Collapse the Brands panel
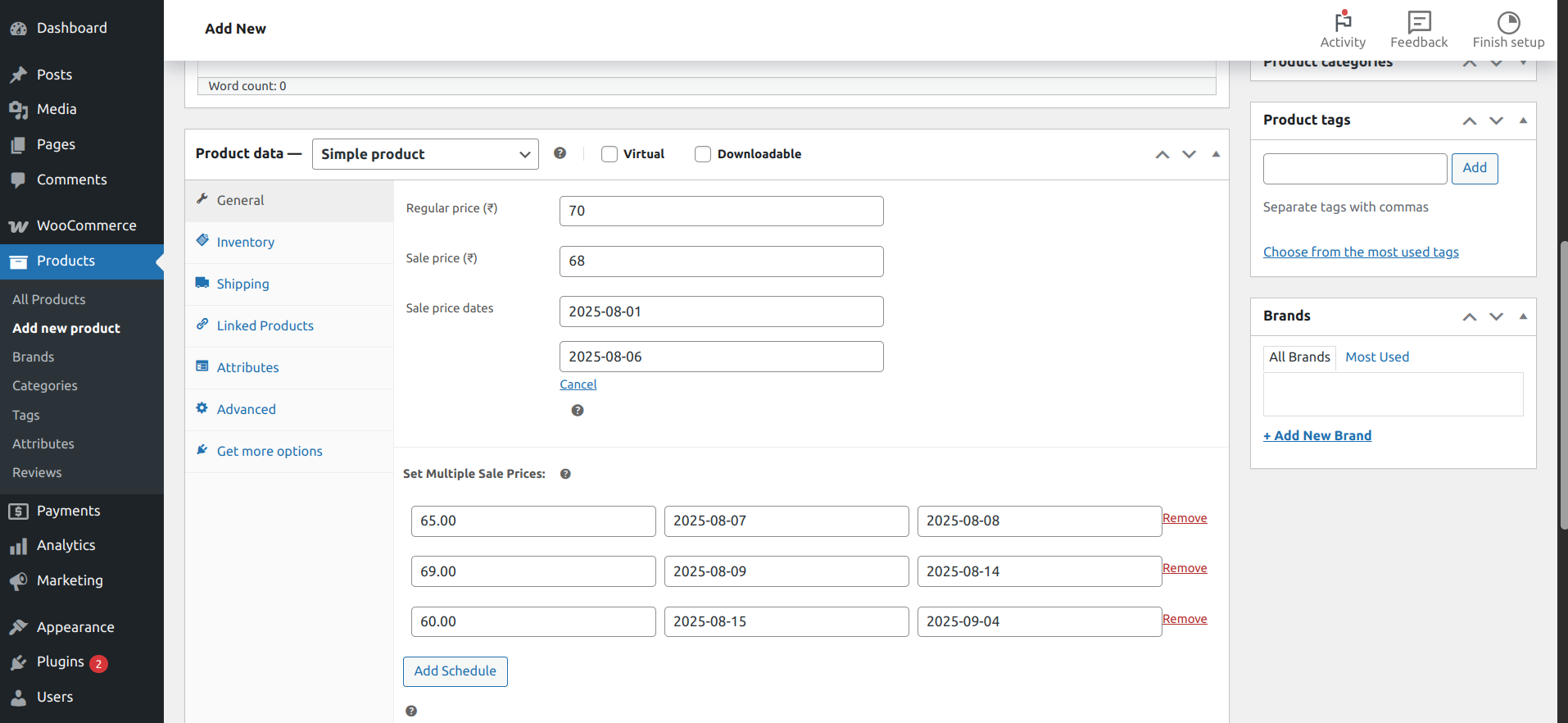 [1523, 316]
